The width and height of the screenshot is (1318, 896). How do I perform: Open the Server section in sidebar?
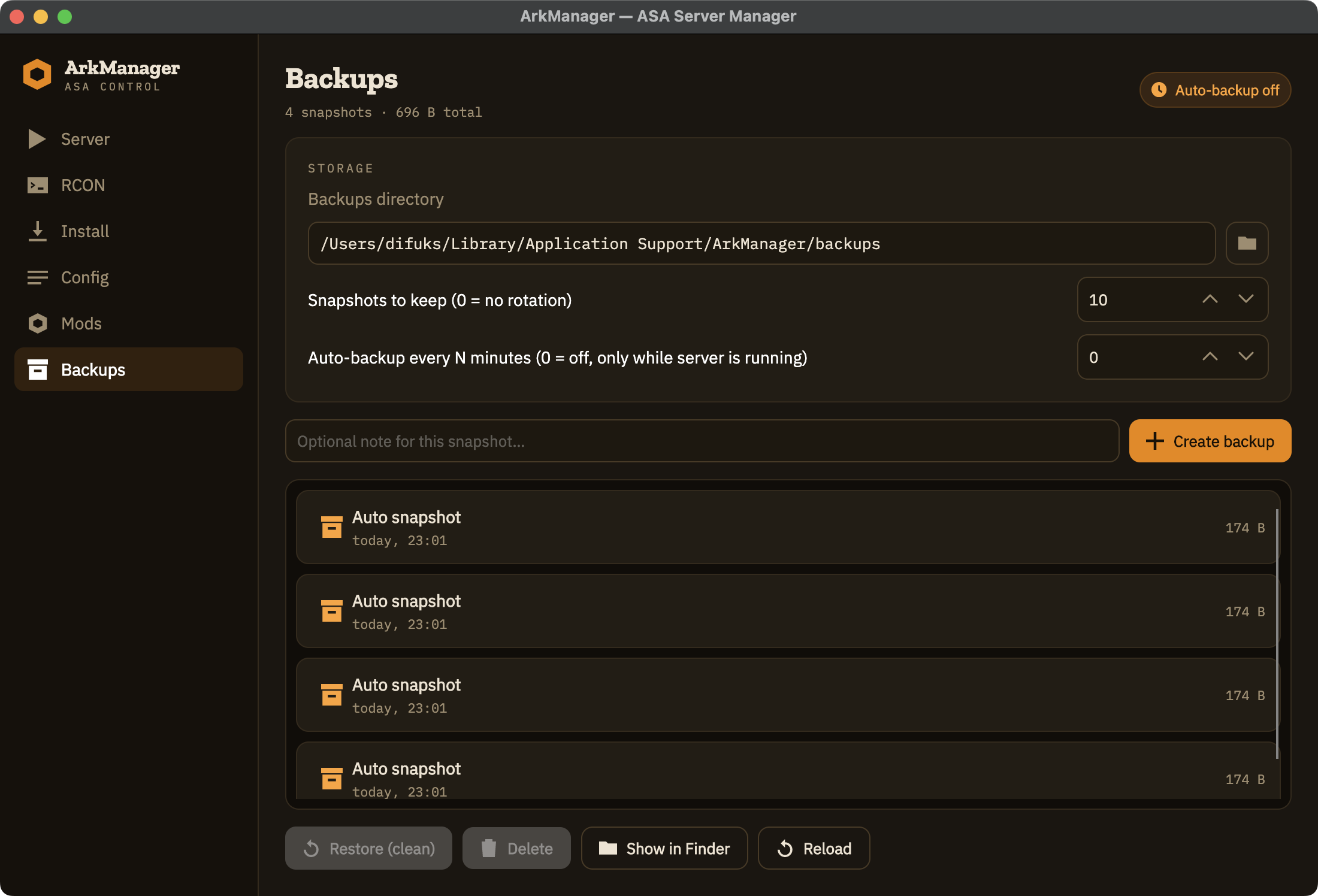pyautogui.click(x=128, y=139)
